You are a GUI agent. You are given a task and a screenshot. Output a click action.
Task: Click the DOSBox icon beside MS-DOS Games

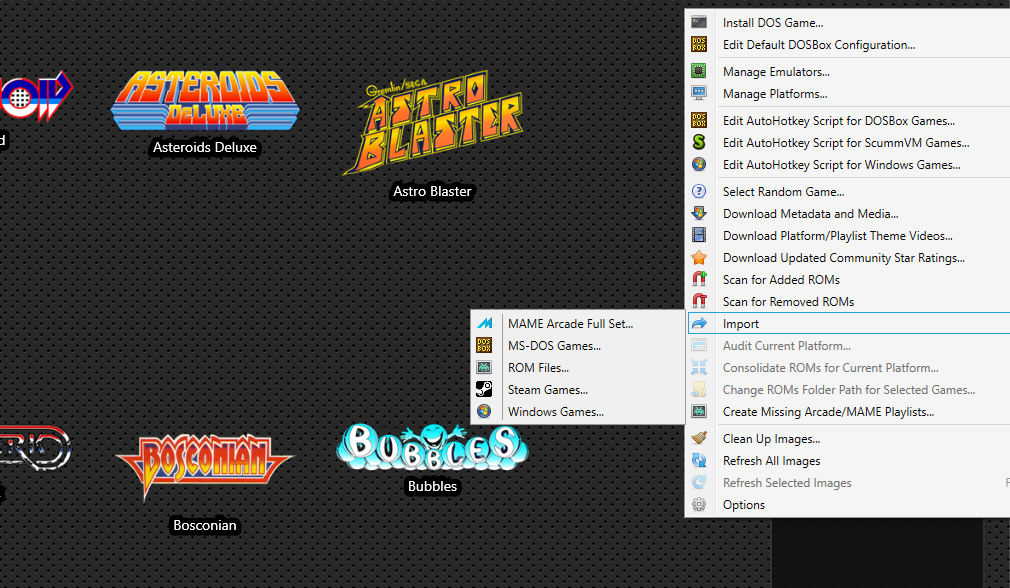click(484, 345)
